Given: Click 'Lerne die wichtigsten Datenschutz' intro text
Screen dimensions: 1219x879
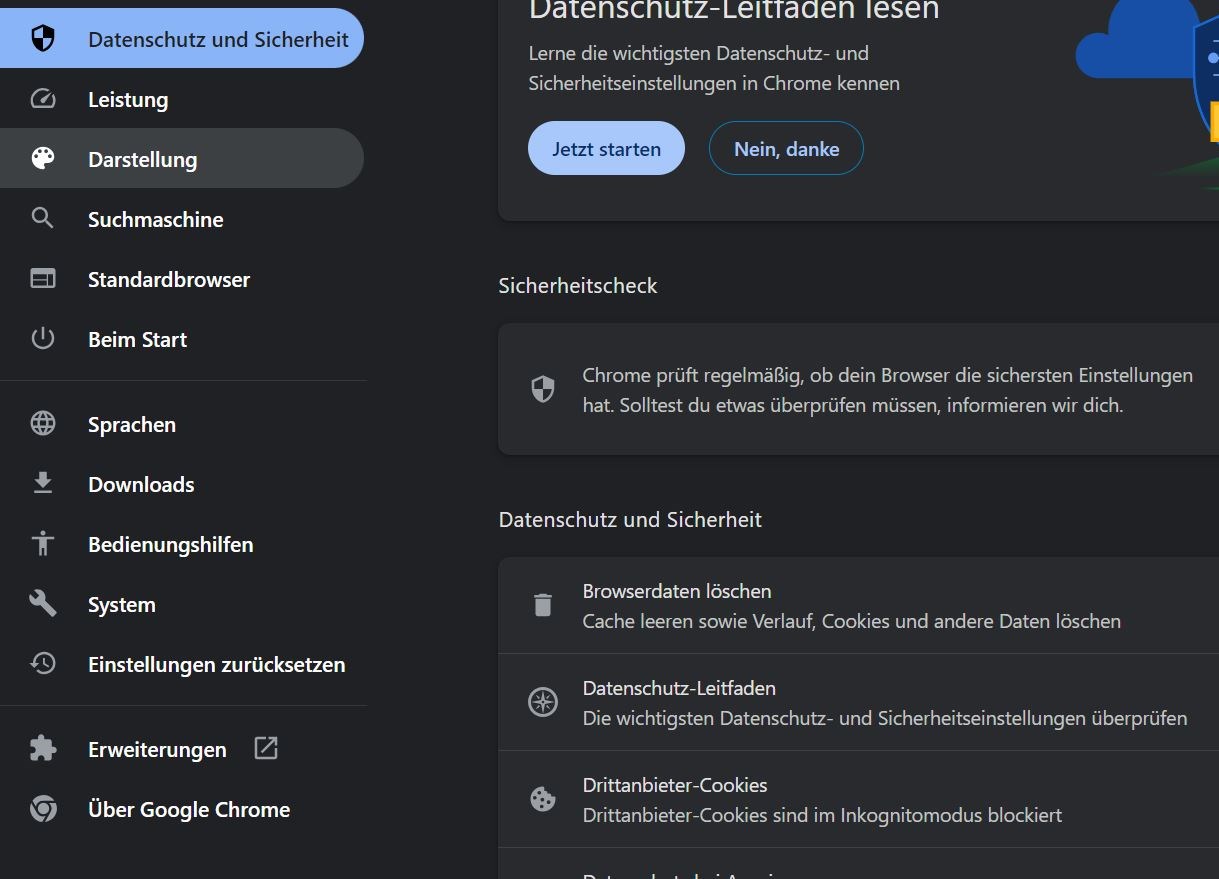Looking at the screenshot, I should pos(714,68).
